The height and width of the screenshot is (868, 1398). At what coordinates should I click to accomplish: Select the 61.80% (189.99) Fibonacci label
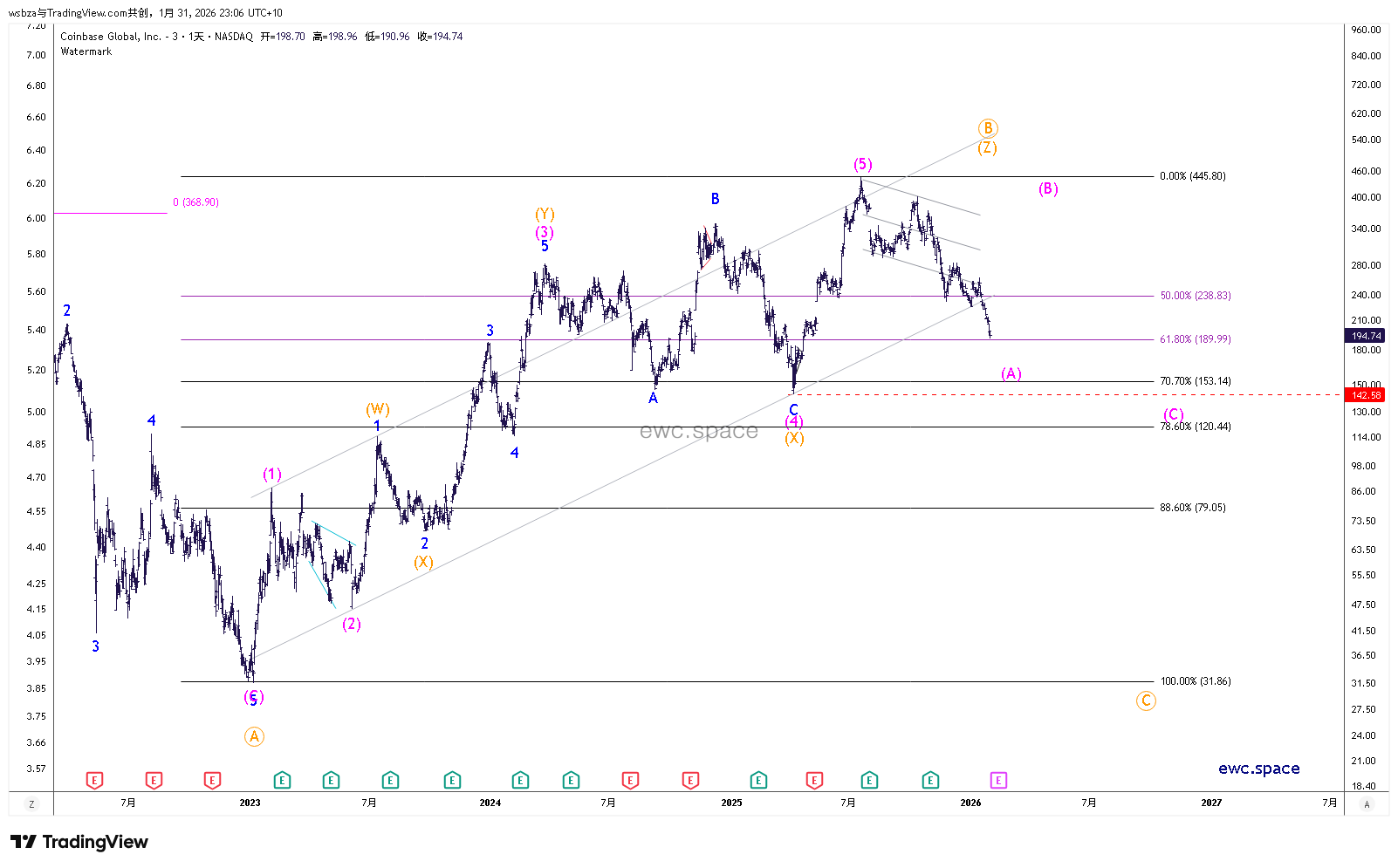[x=1195, y=339]
